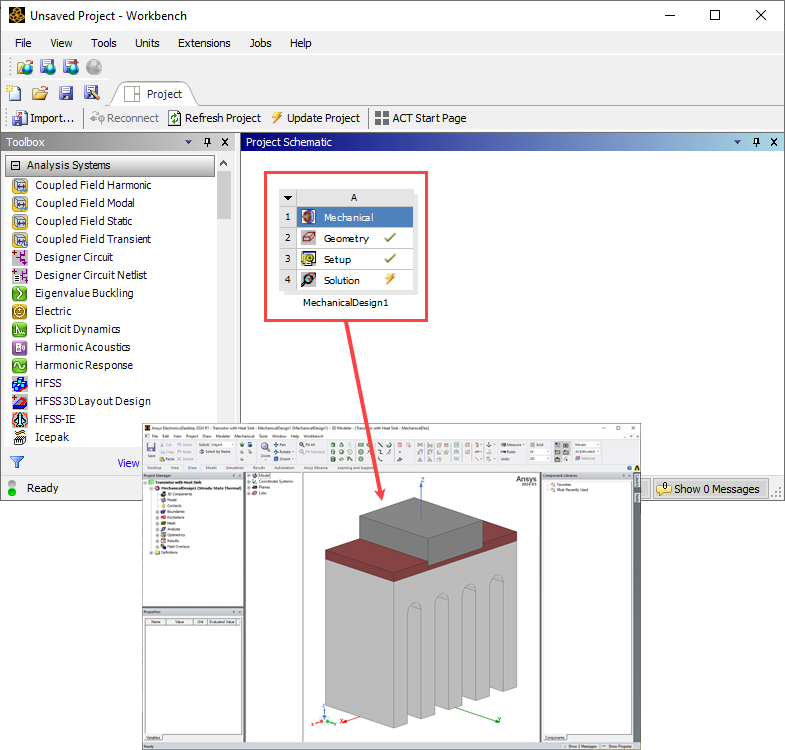The width and height of the screenshot is (785, 750).
Task: Collapse the Analysis Systems group
Action: (16, 166)
